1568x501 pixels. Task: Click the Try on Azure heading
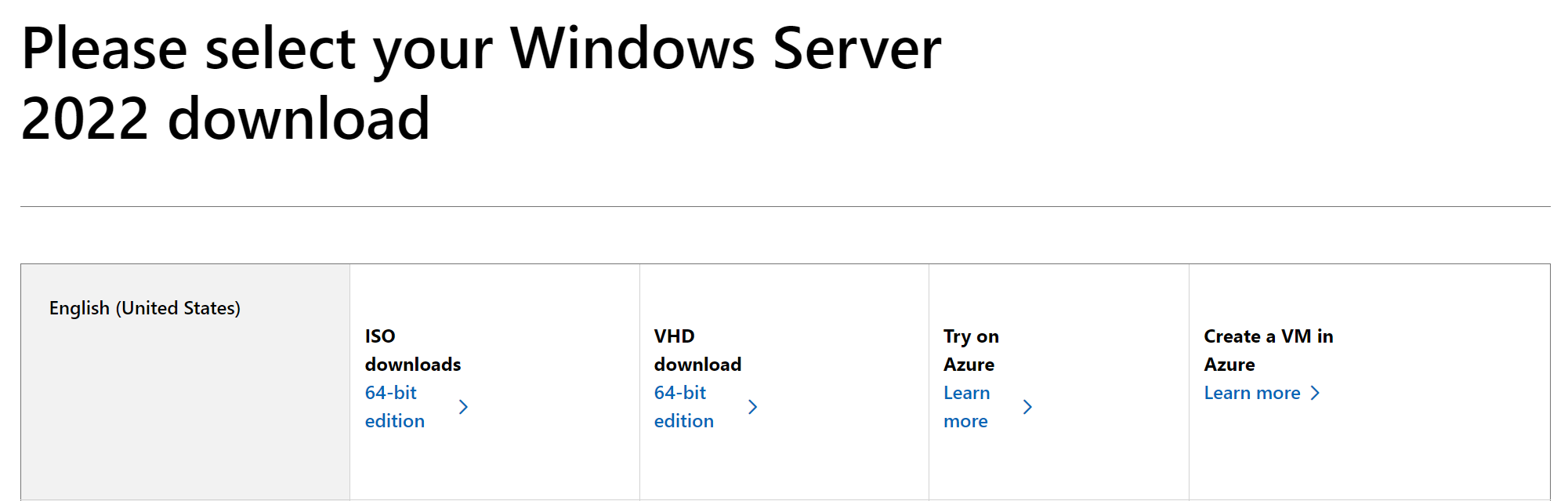click(x=971, y=350)
